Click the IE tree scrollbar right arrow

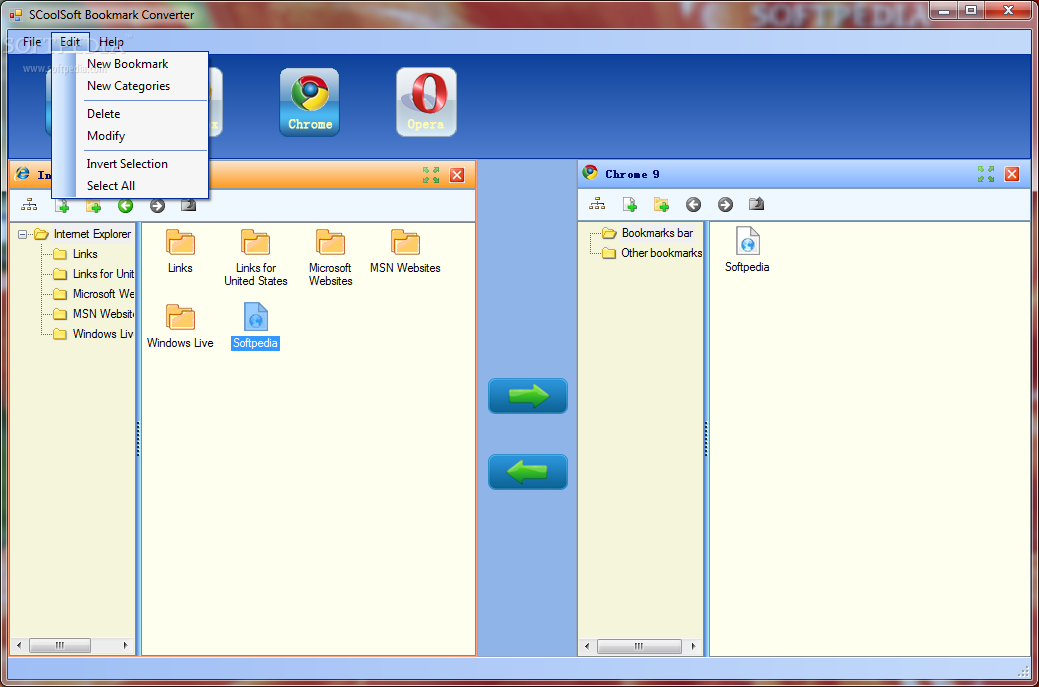125,645
